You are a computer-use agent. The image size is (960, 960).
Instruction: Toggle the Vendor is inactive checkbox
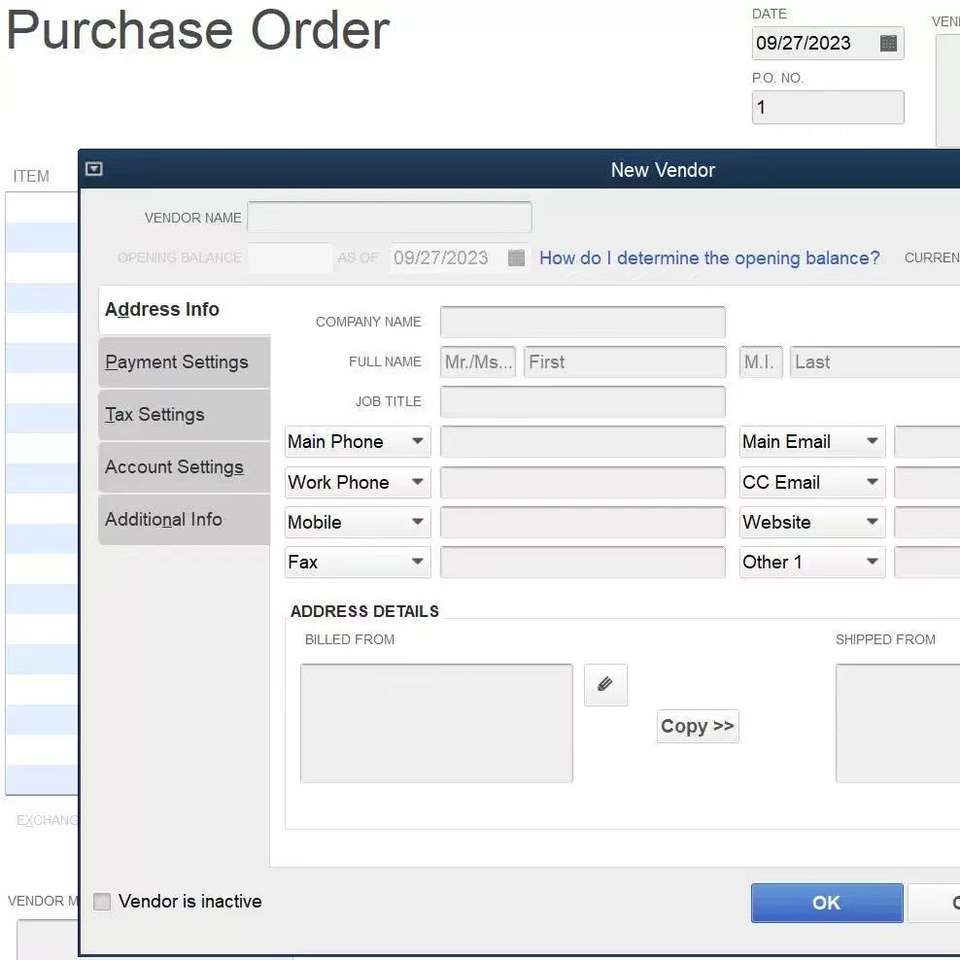coord(102,902)
